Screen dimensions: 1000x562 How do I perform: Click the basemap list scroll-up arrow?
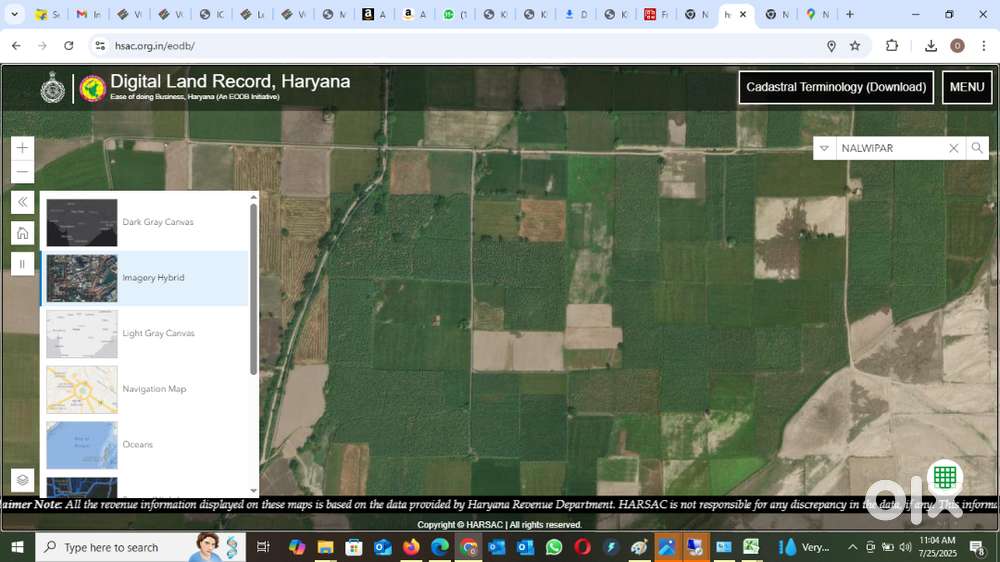[x=254, y=197]
